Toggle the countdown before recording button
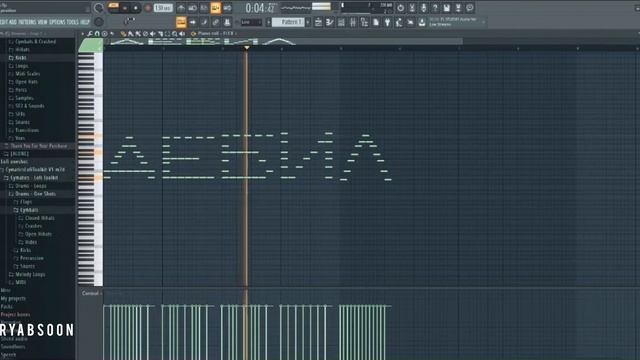 coord(204,8)
